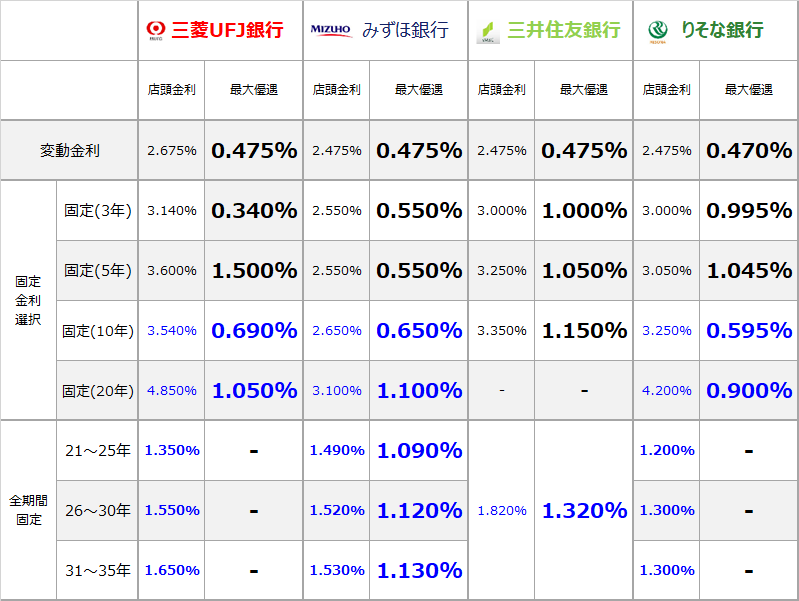Open the みずほ銀行 header text
Screen dimensions: 799x601
pyautogui.click(x=405, y=30)
